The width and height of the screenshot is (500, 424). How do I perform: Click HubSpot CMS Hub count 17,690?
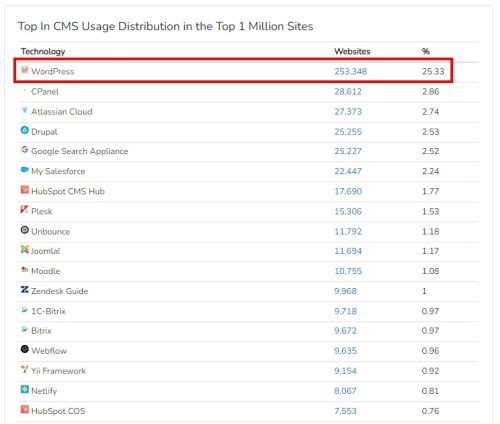[x=348, y=191]
